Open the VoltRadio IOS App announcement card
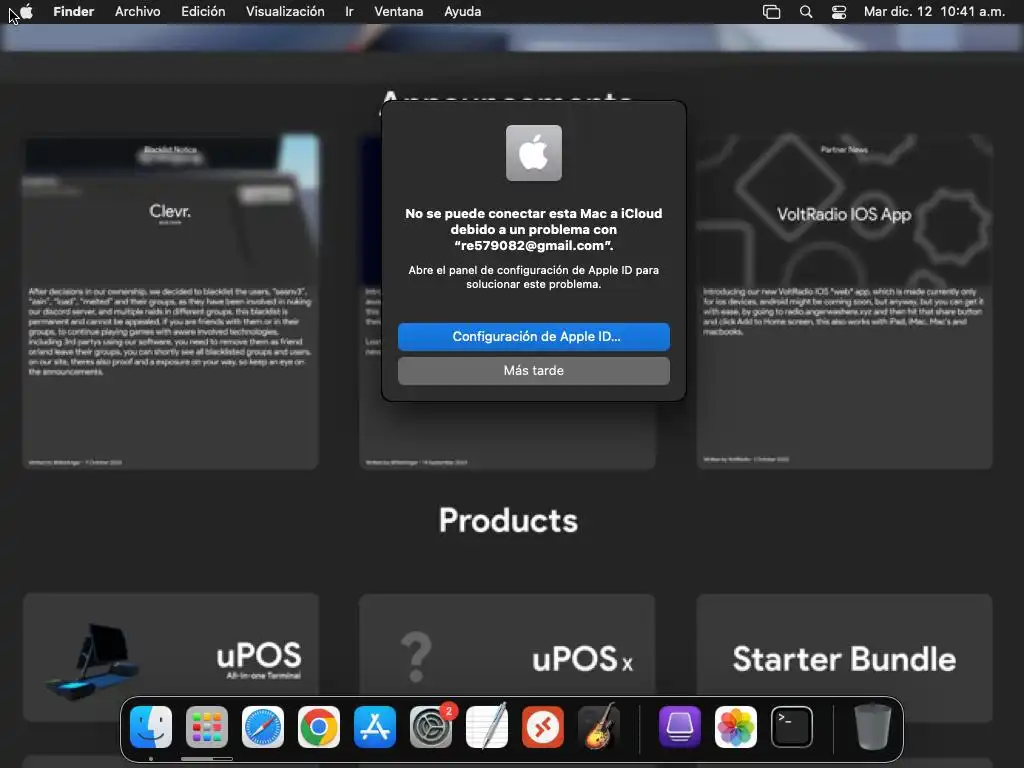Viewport: 1024px width, 768px height. coord(844,302)
